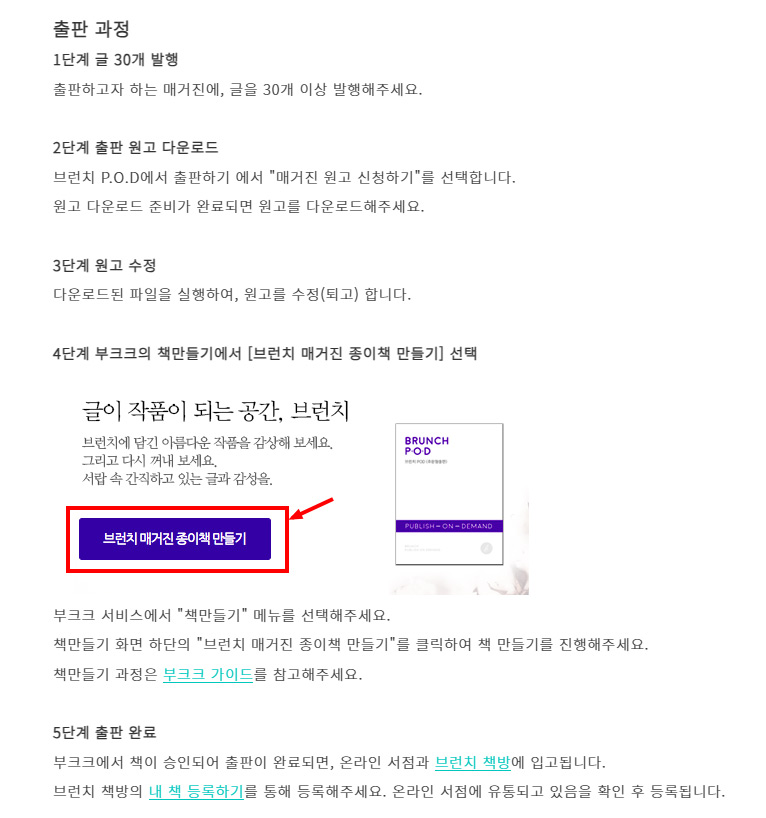Click the sentence about 매거진 원고 신청하기

click(x=284, y=177)
